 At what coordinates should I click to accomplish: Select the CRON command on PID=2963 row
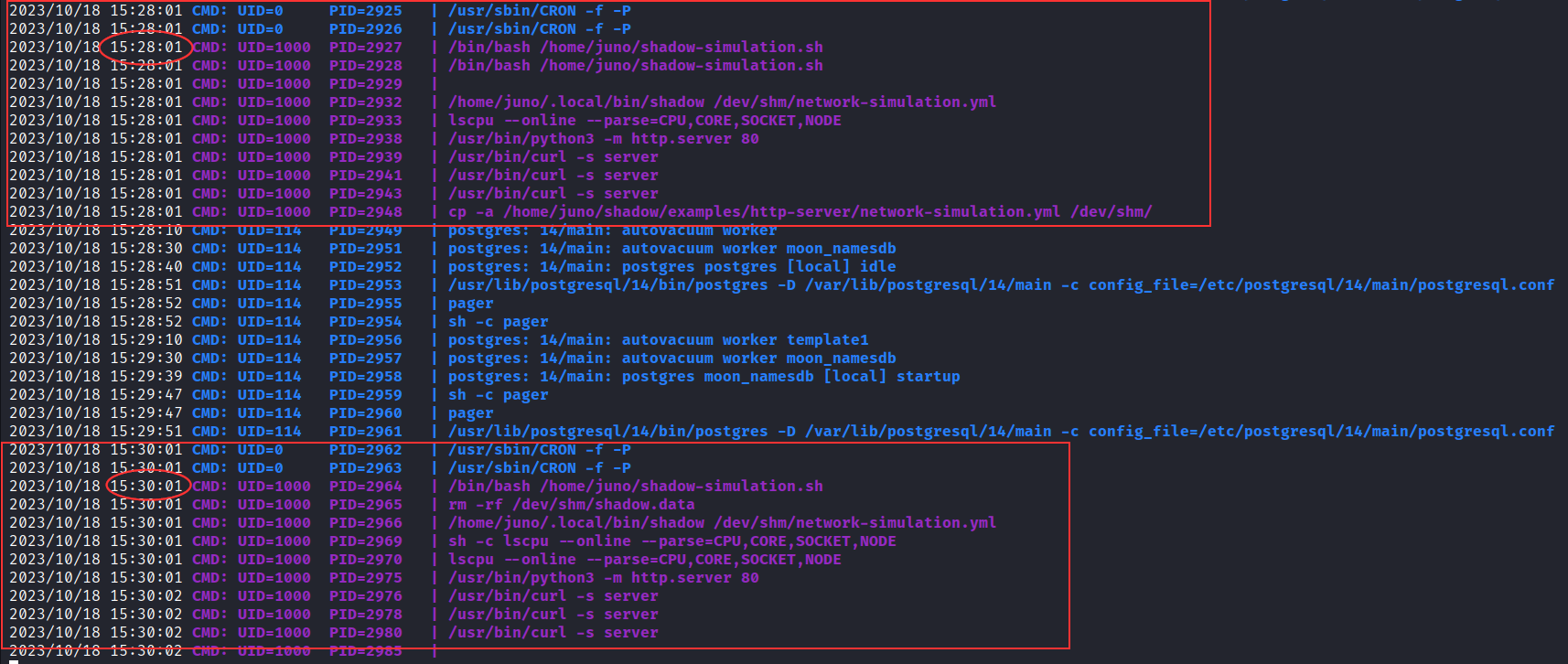point(539,468)
